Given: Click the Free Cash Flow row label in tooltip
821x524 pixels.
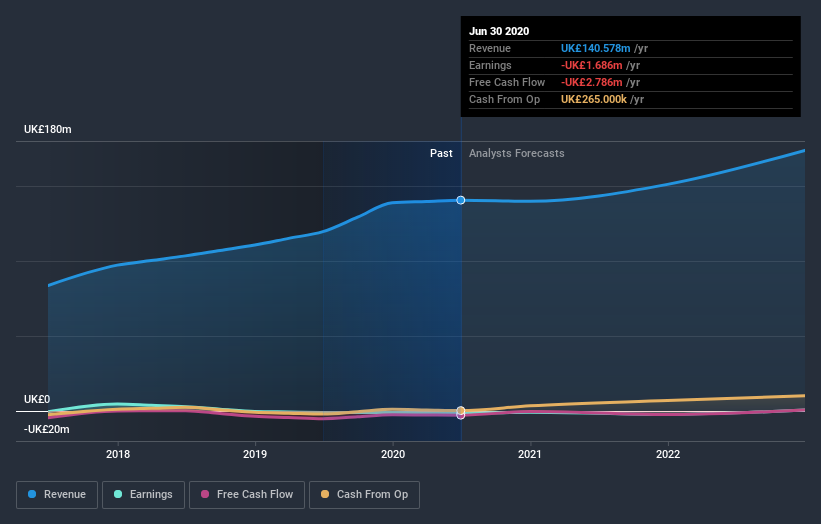Looking at the screenshot, I should [x=507, y=82].
